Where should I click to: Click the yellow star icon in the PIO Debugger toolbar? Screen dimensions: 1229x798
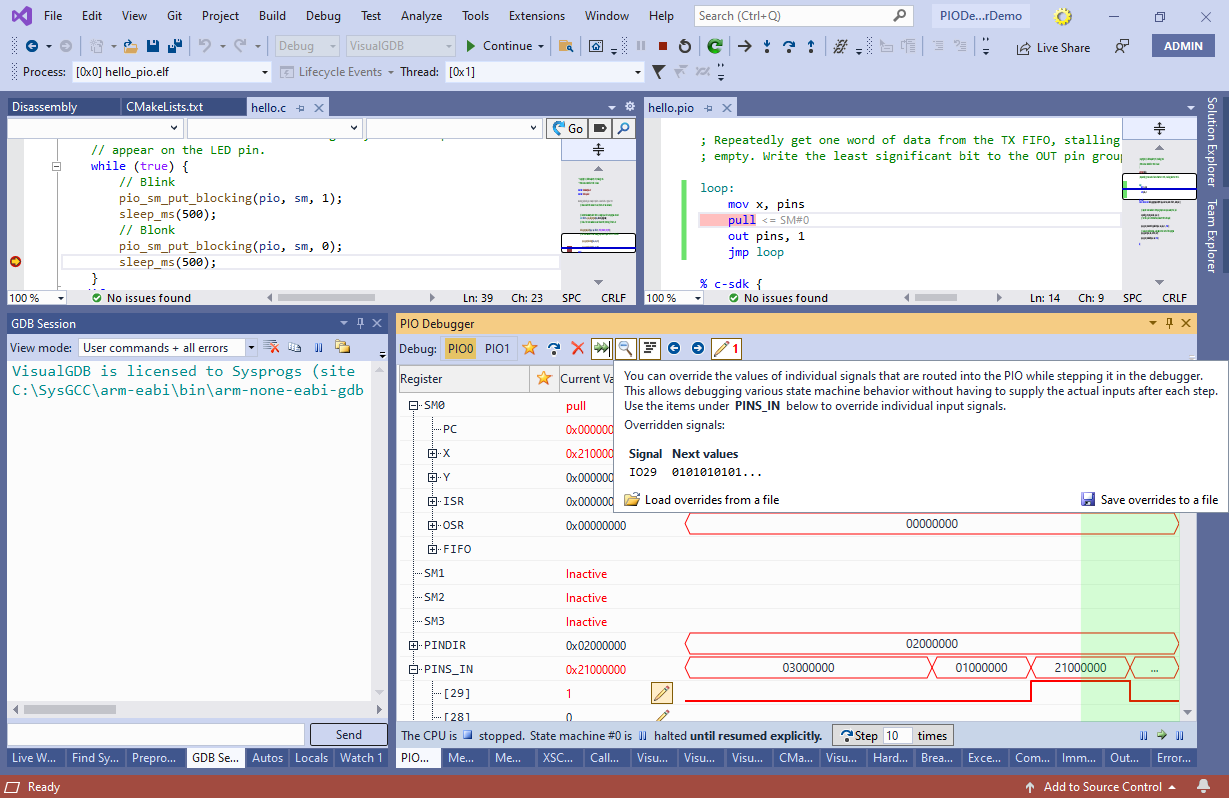tap(529, 348)
